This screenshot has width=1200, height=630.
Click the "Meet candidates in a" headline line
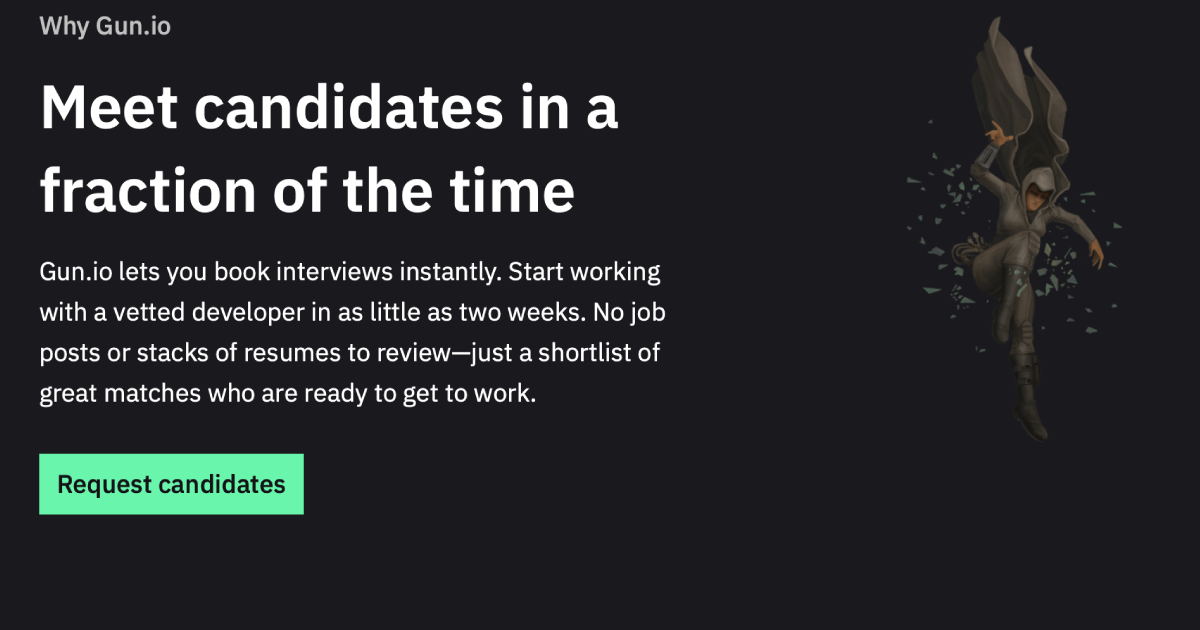click(x=329, y=109)
